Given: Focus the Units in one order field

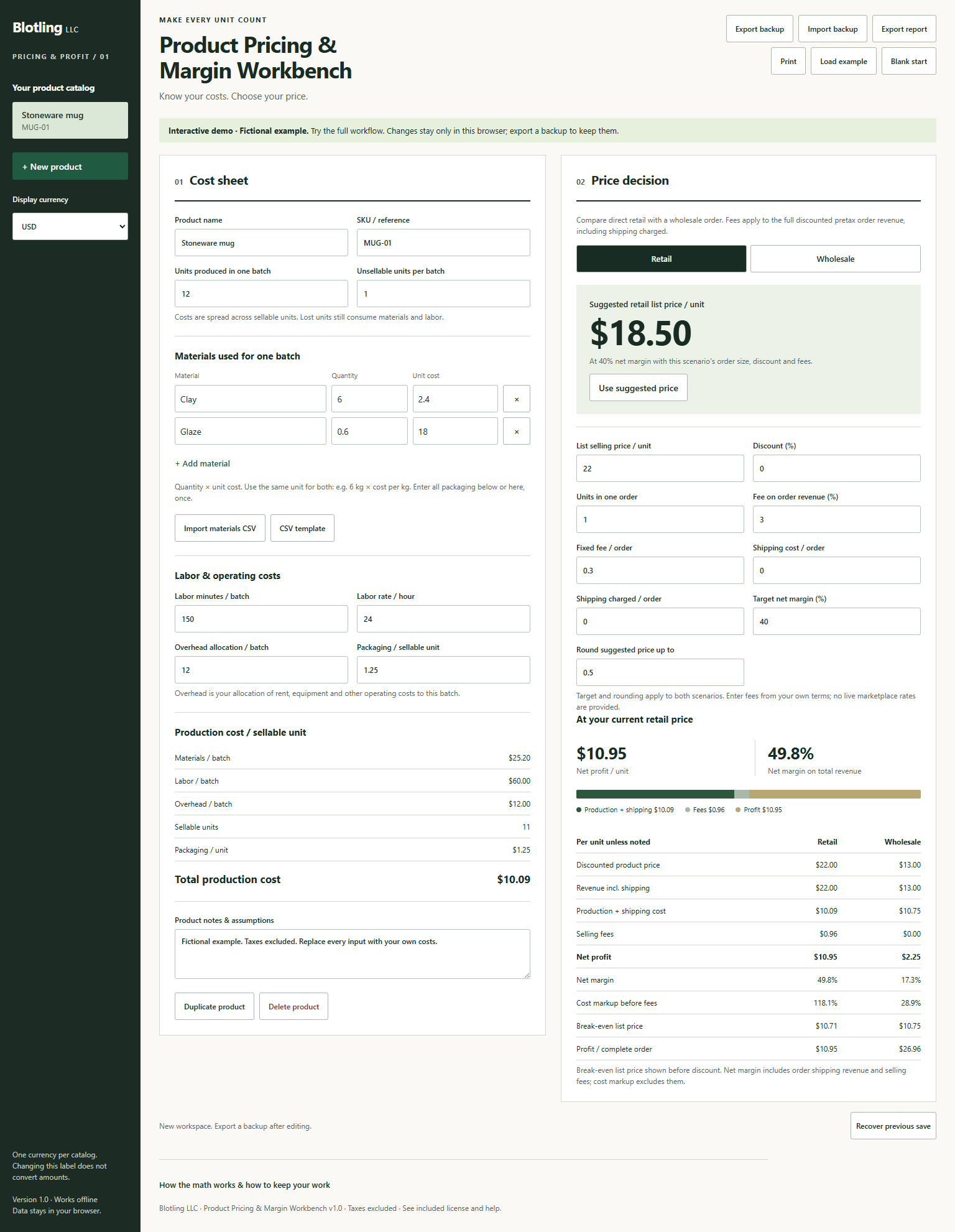Looking at the screenshot, I should pos(660,519).
